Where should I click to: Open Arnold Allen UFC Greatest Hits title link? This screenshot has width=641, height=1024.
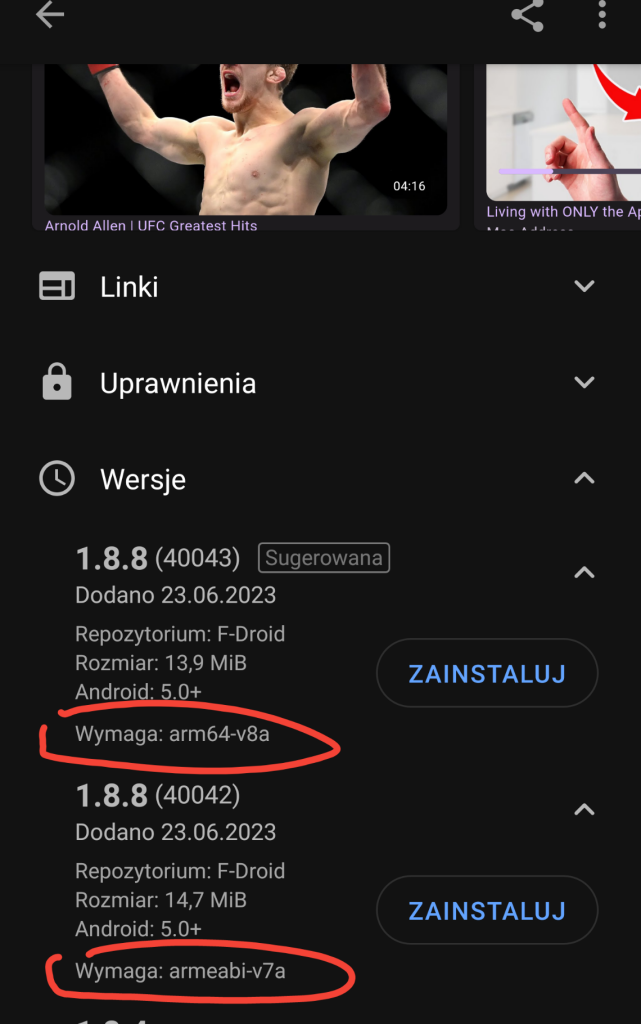[151, 225]
